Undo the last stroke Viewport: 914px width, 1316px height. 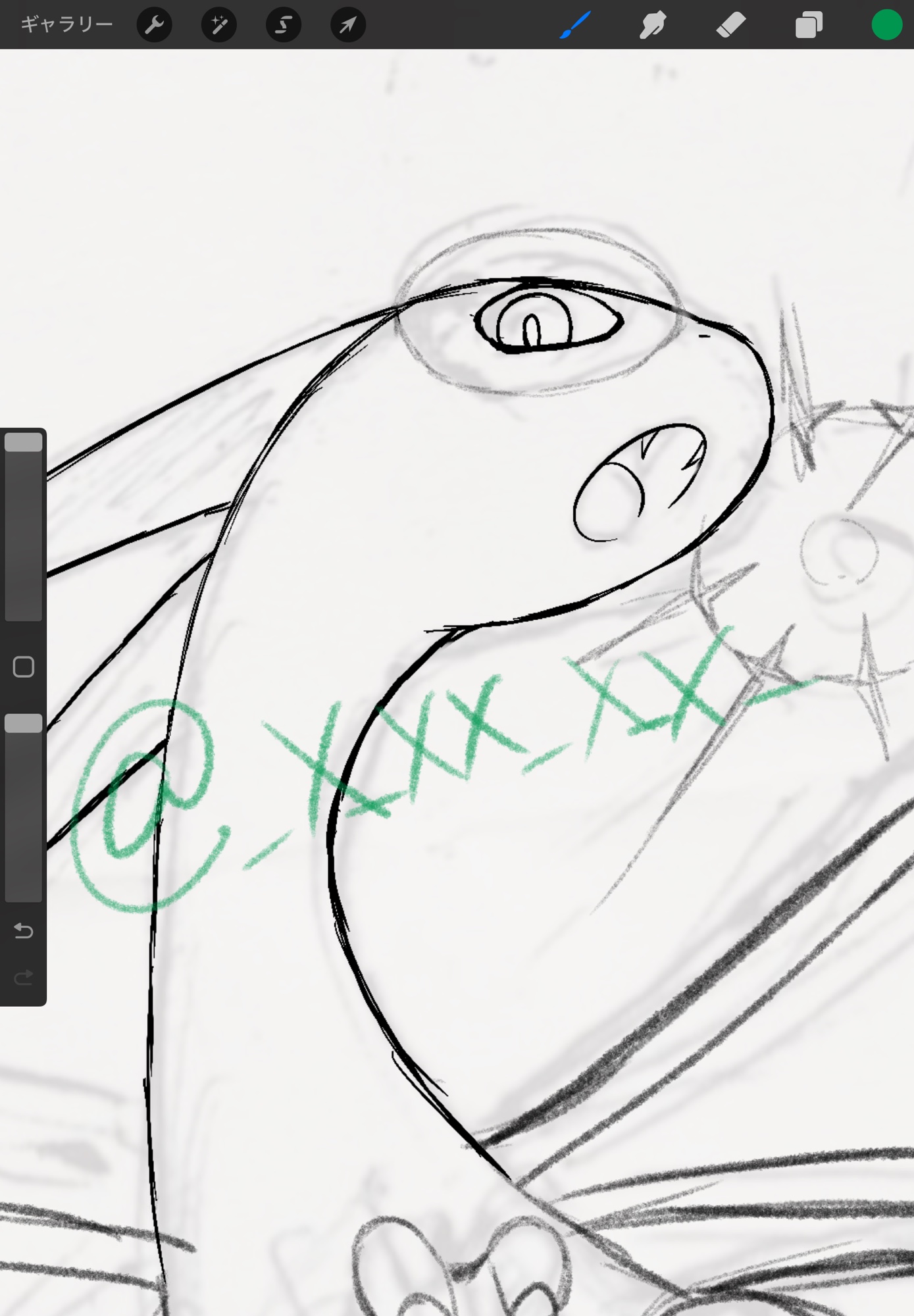click(24, 930)
